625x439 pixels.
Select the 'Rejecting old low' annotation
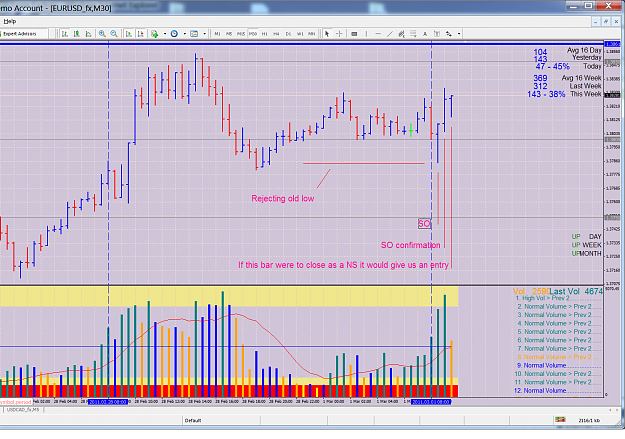283,199
